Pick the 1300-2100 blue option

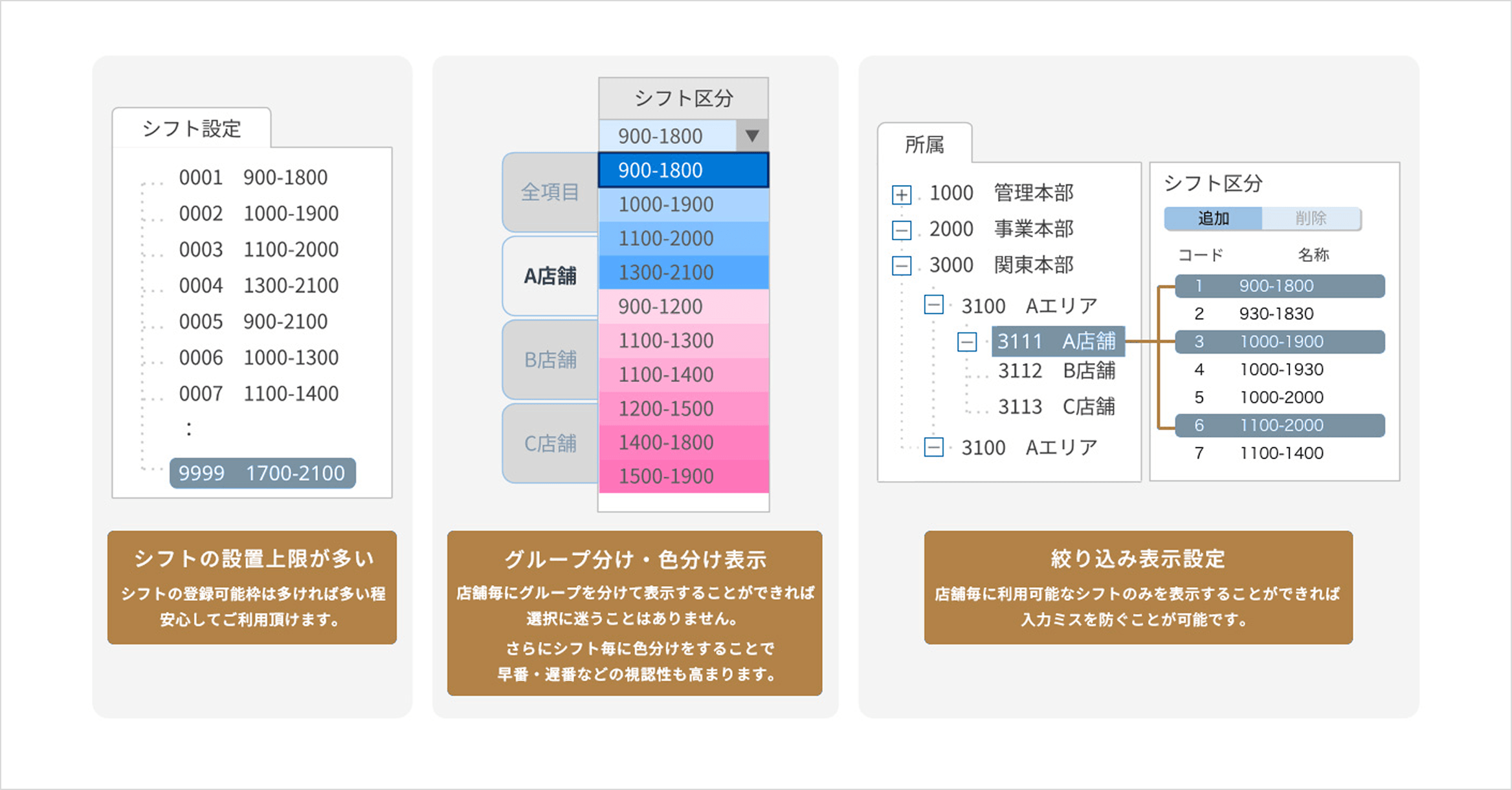(684, 273)
